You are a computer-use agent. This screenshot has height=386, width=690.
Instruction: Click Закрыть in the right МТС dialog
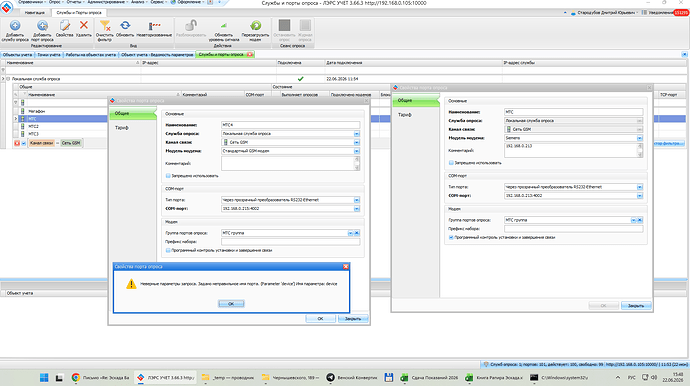[x=636, y=305]
